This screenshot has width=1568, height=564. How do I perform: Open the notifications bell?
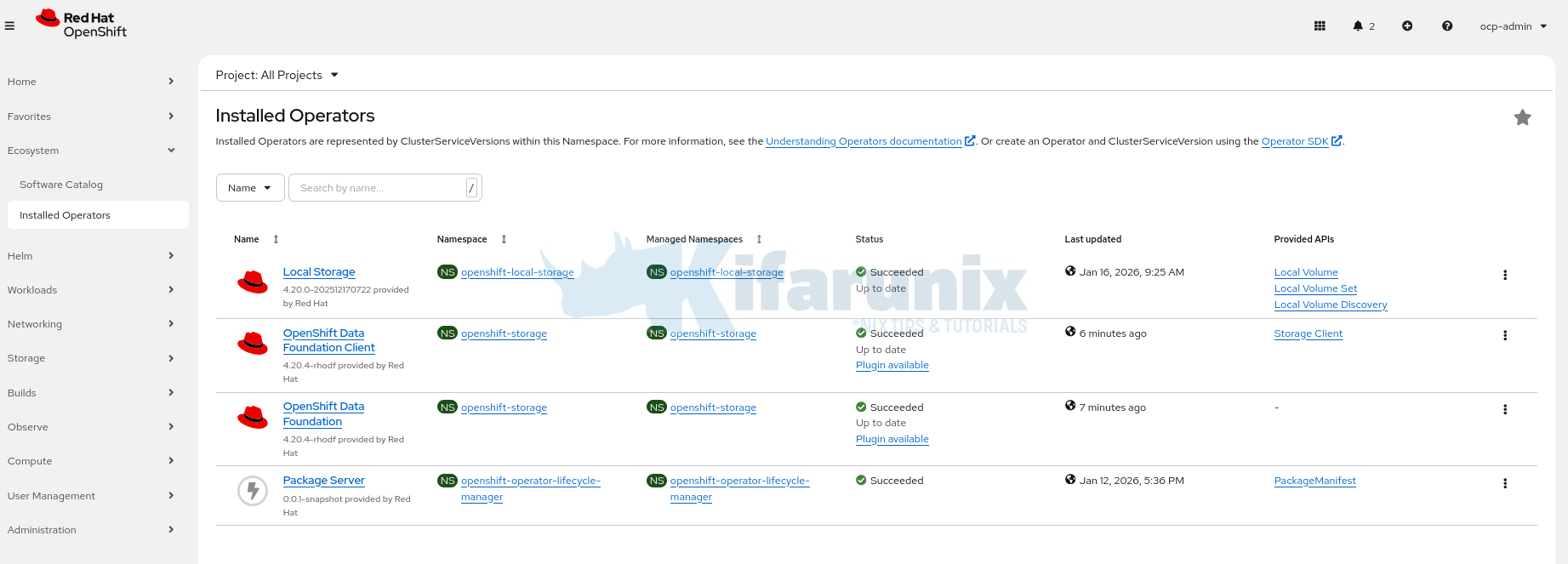pos(1358,26)
